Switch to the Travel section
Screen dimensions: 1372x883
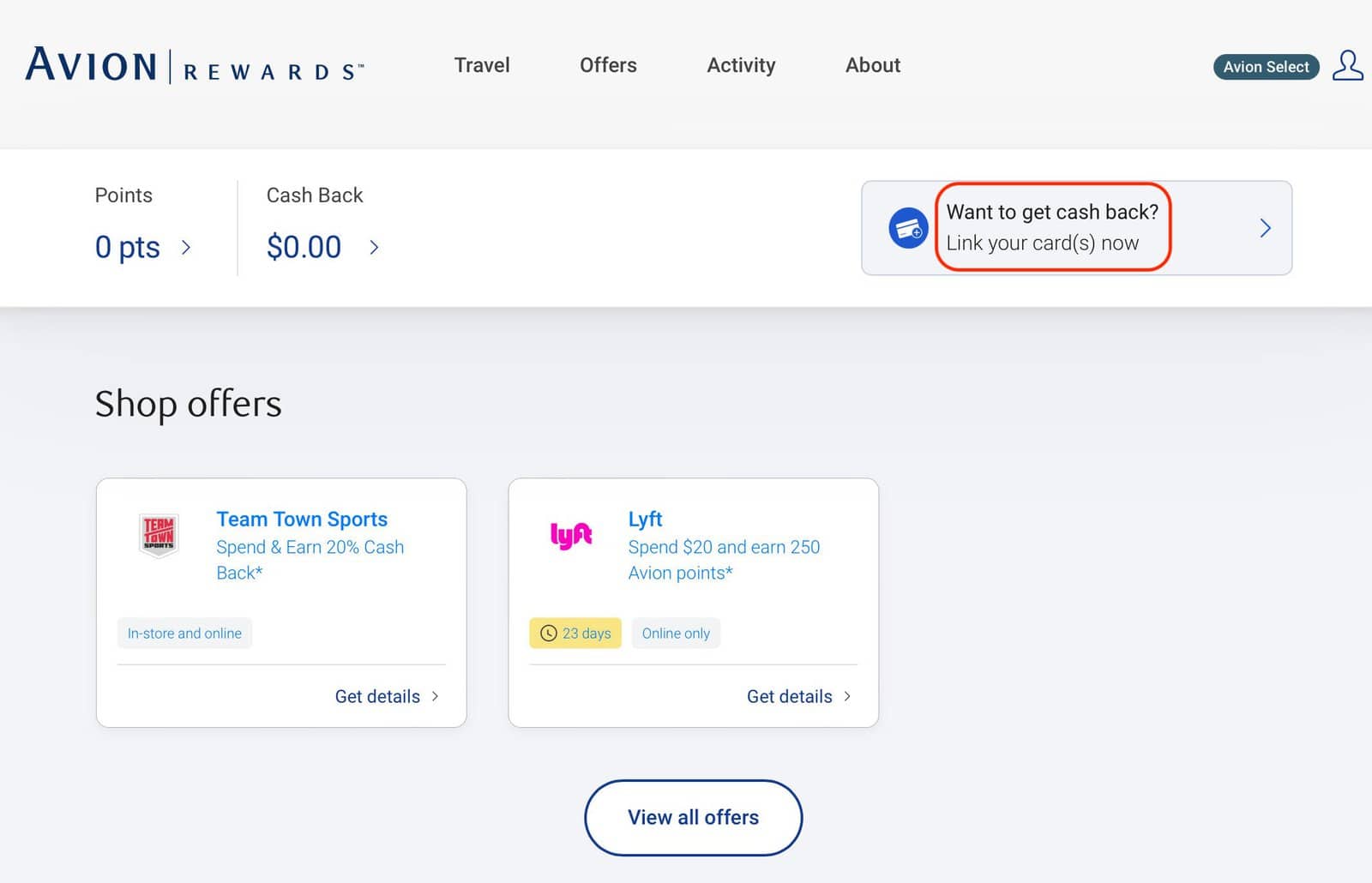[x=482, y=65]
